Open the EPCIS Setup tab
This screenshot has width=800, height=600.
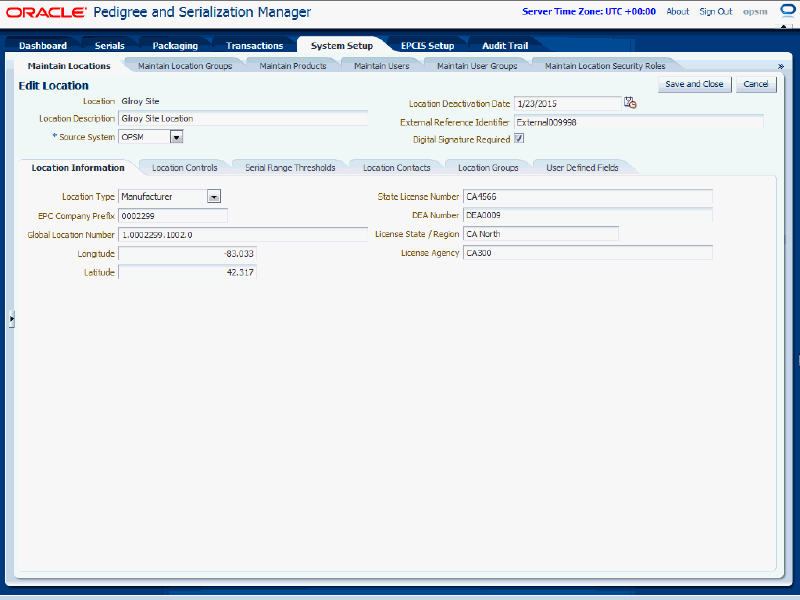[428, 45]
